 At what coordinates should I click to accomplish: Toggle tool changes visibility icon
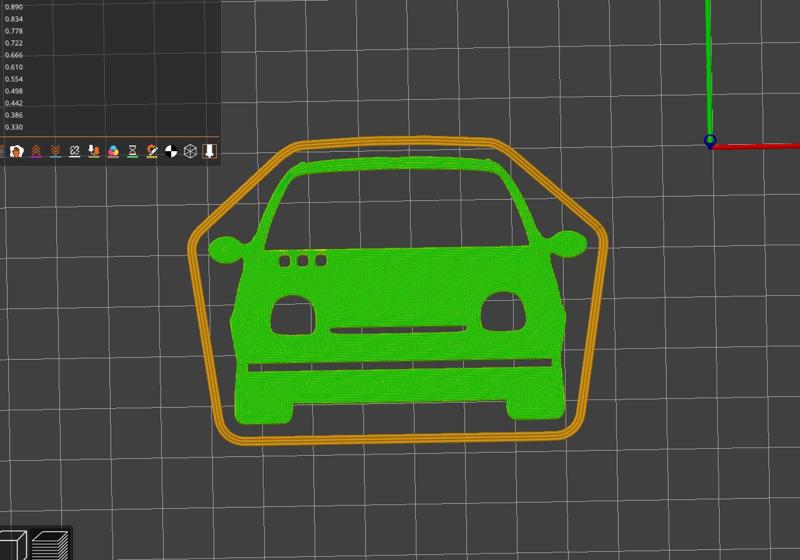pyautogui.click(x=94, y=151)
